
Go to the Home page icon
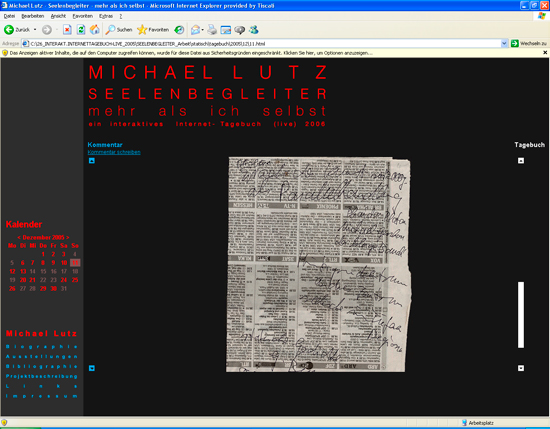(x=94, y=30)
